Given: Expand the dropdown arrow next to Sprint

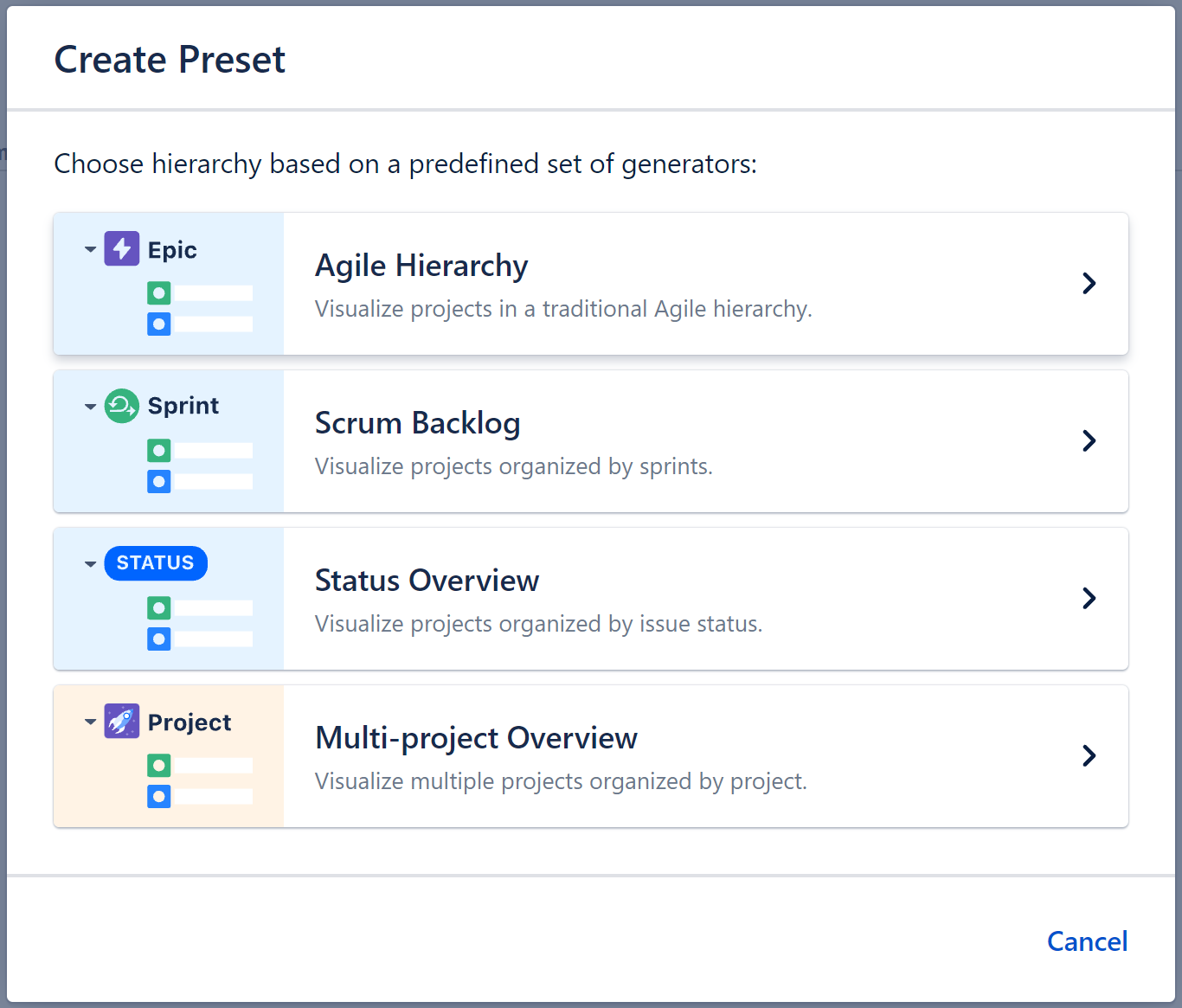Looking at the screenshot, I should click(x=90, y=406).
